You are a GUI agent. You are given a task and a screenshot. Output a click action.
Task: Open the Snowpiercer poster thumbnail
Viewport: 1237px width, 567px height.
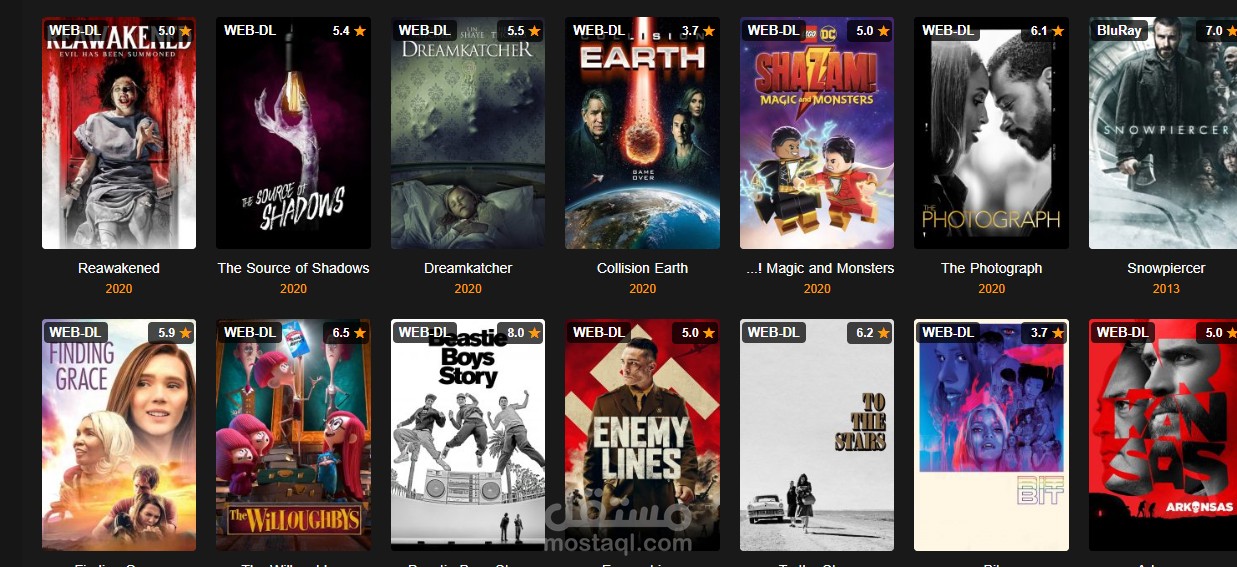point(1163,133)
